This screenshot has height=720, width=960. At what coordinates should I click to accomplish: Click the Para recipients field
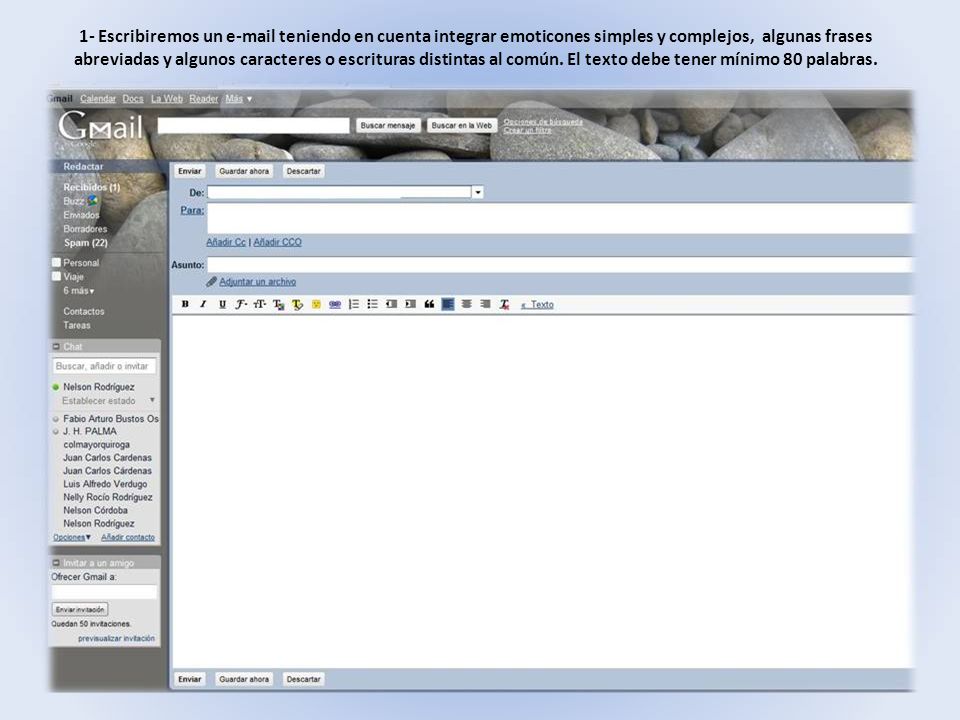coord(560,218)
